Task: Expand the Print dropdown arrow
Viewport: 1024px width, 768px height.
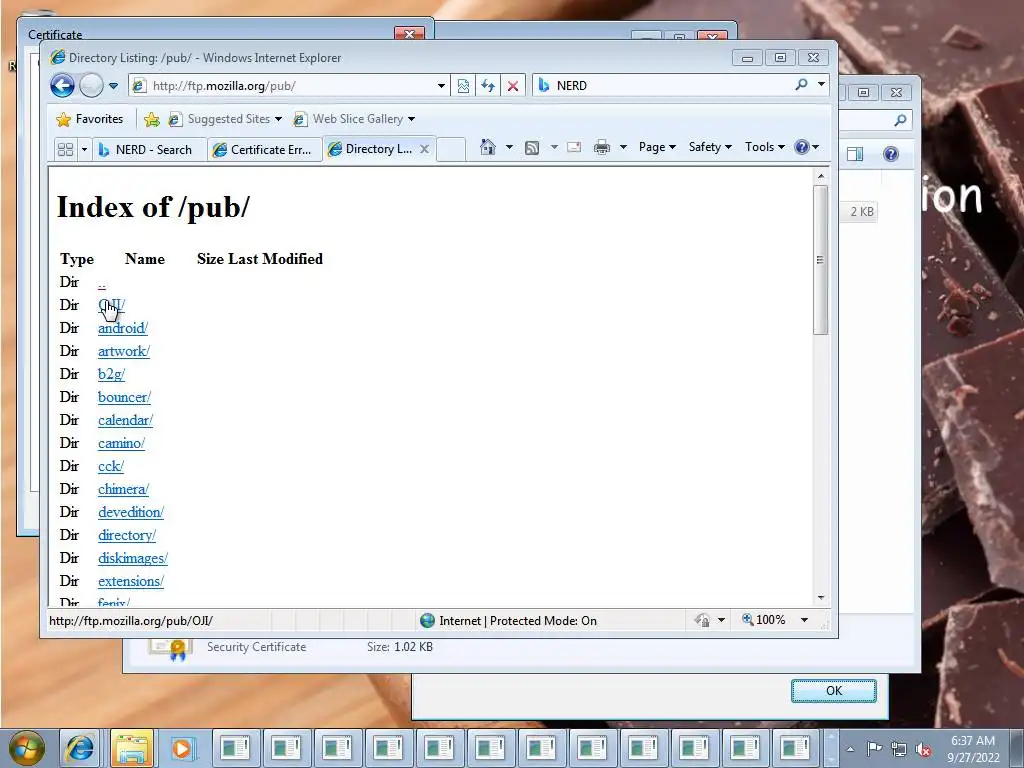Action: (x=623, y=147)
